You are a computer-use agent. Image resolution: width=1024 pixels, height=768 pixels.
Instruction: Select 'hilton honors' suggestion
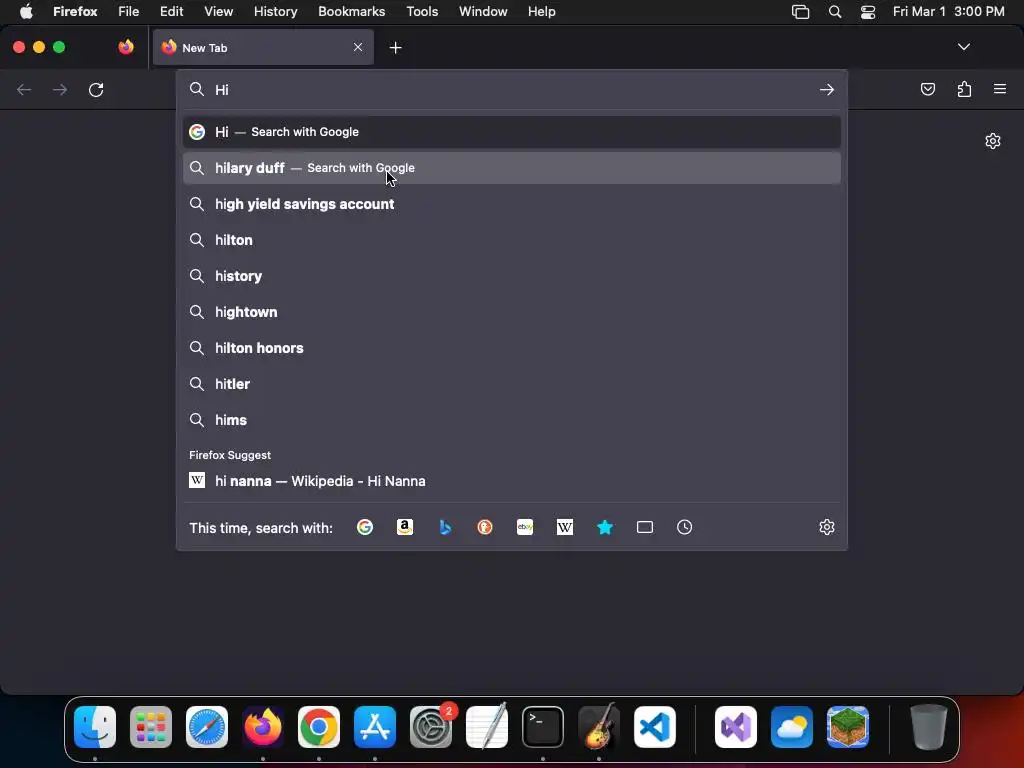(x=512, y=347)
